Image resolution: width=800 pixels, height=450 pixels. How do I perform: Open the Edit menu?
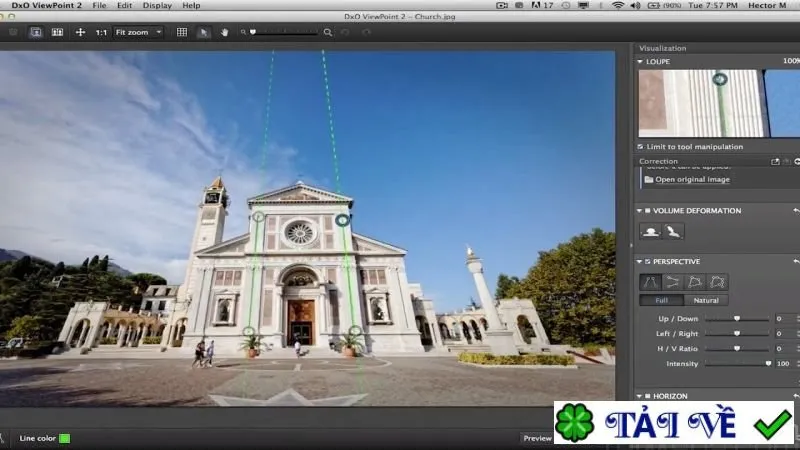tap(124, 5)
